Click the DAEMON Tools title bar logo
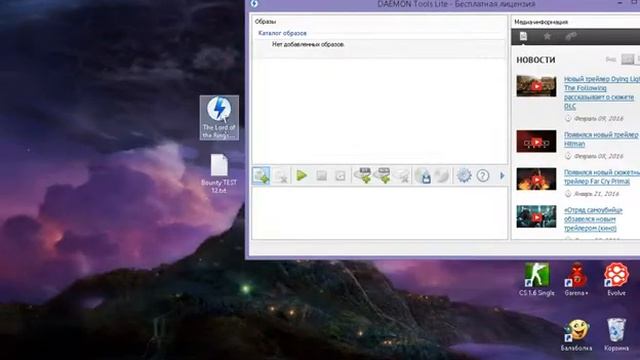 tap(254, 4)
